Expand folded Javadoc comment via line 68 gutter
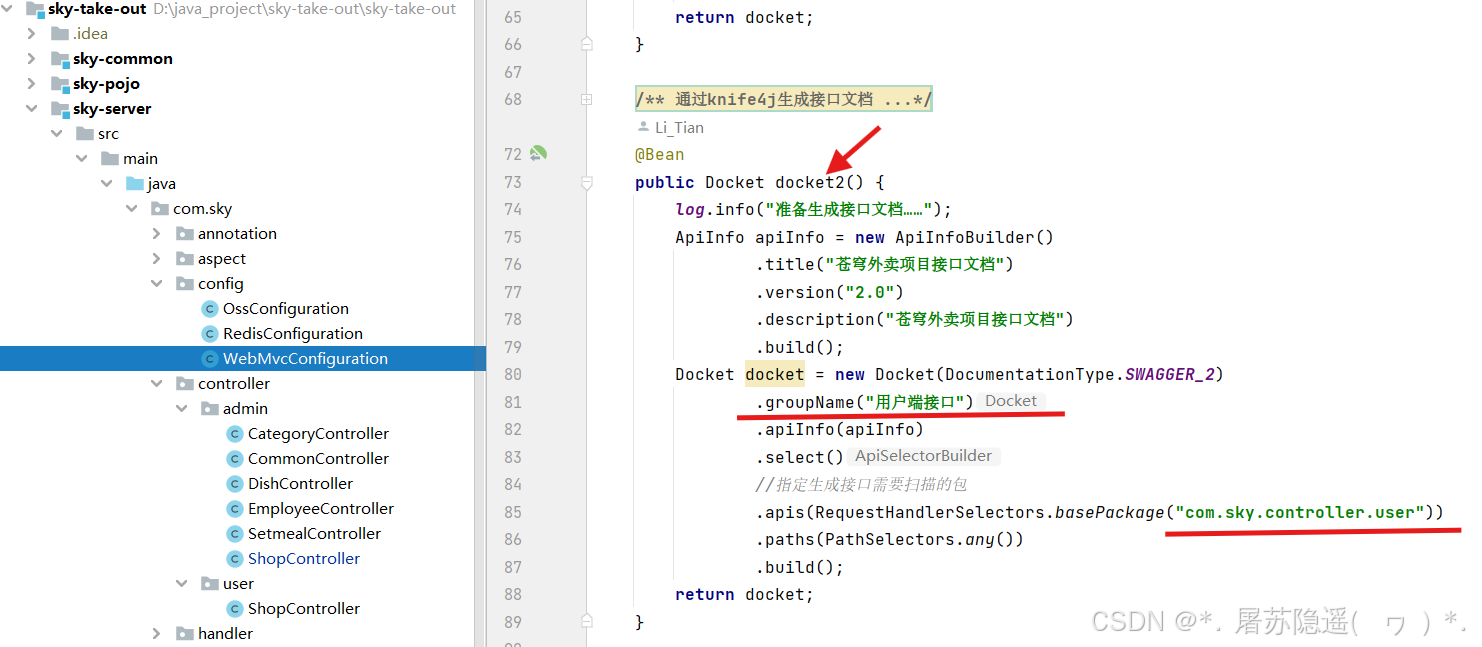 (x=587, y=99)
